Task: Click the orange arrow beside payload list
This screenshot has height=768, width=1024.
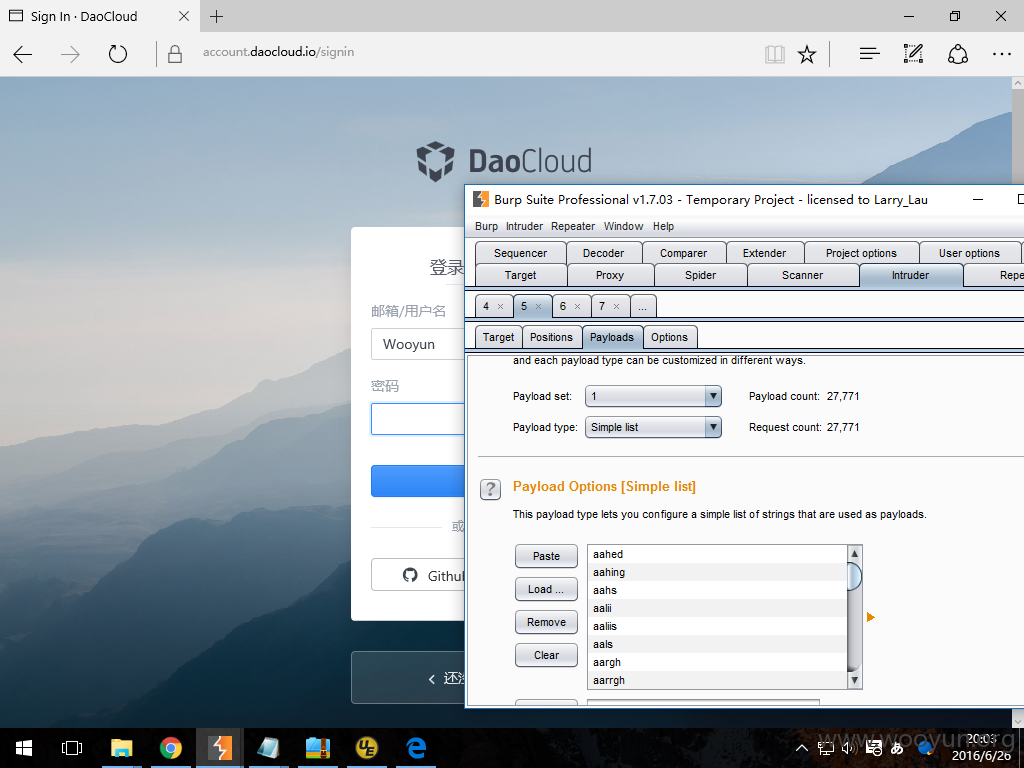Action: click(871, 617)
